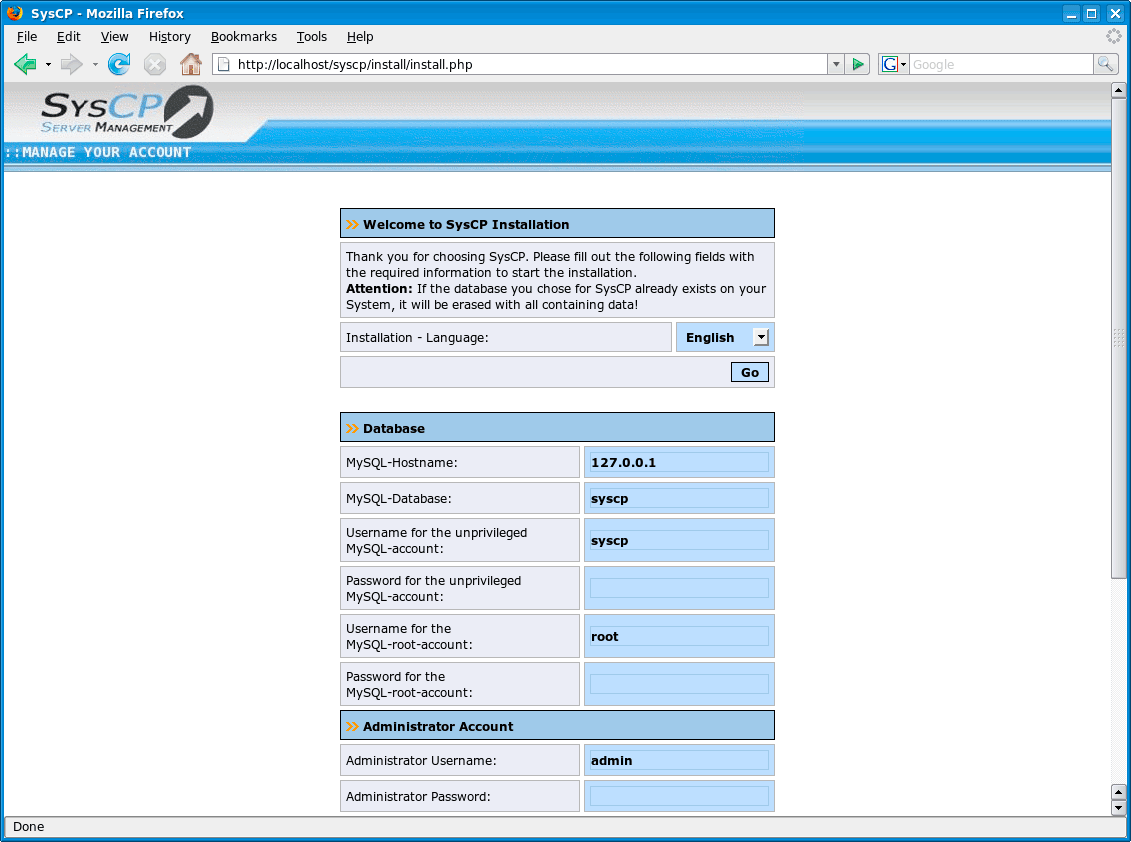Open the Bookmarks menu
Image resolution: width=1131 pixels, height=842 pixels.
coord(244,37)
